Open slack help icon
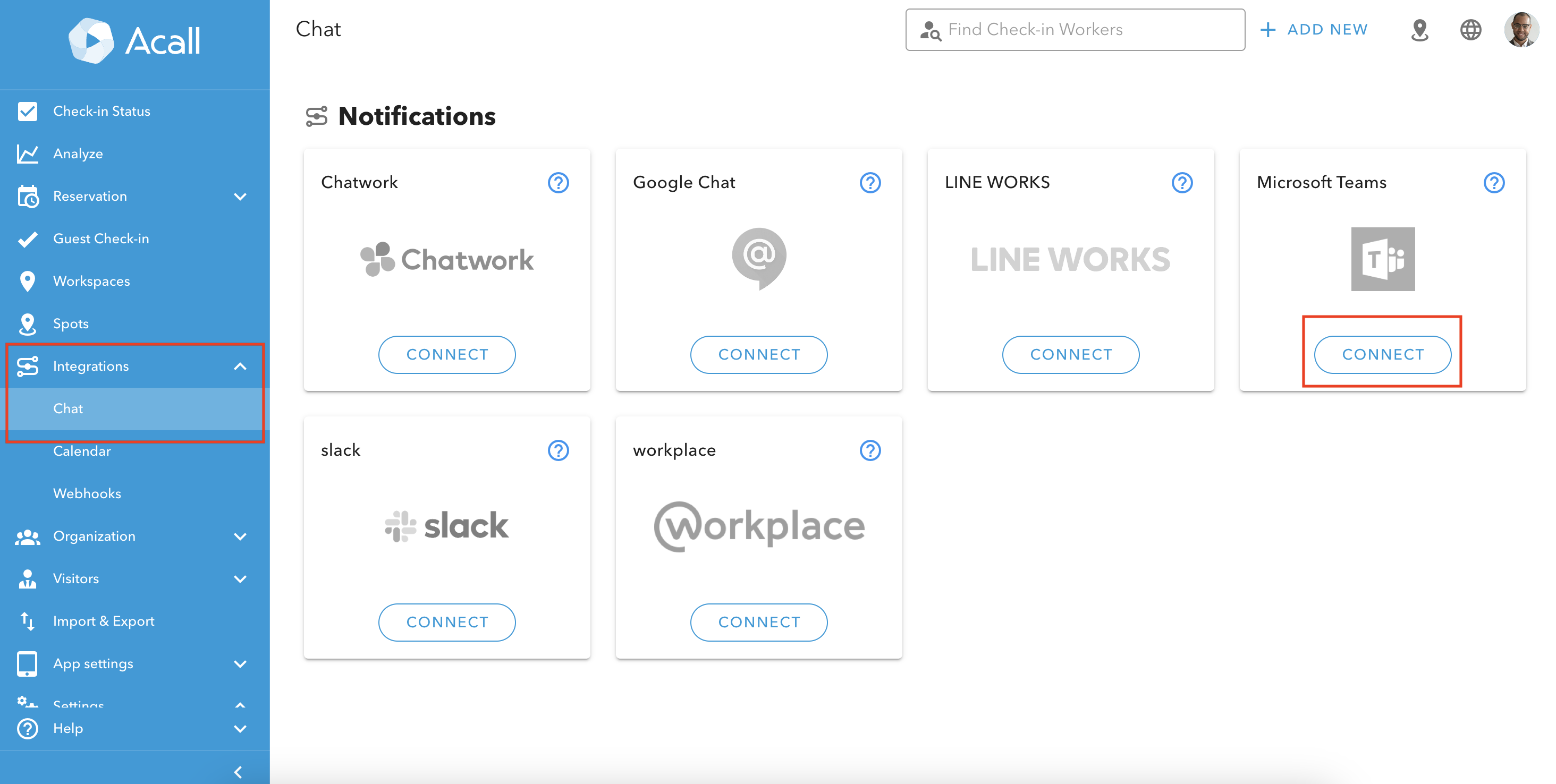This screenshot has height=784, width=1556. pyautogui.click(x=558, y=450)
